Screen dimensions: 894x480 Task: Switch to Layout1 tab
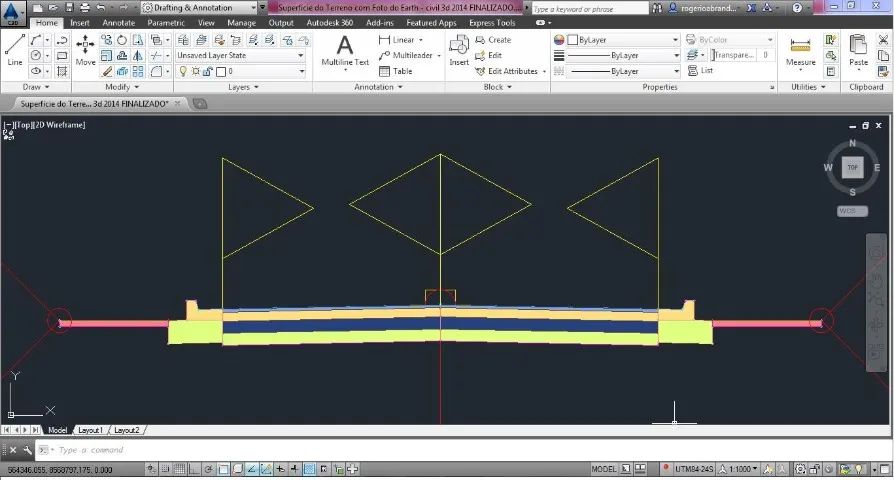pyautogui.click(x=90, y=430)
